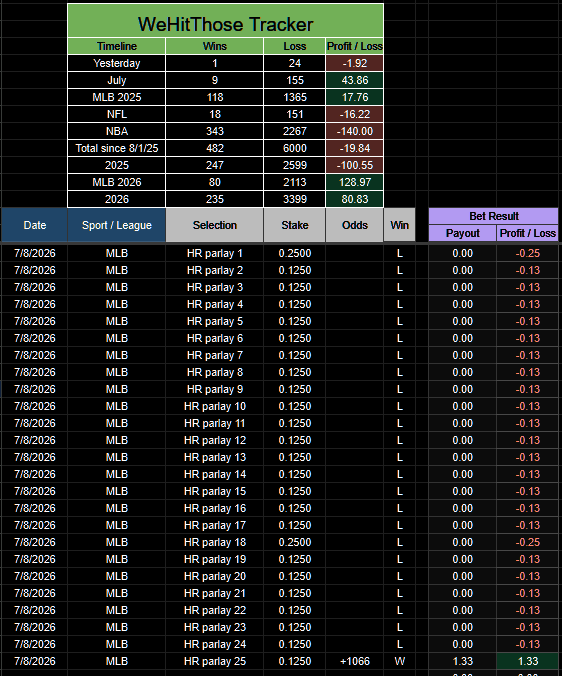Select the payout 0.00 in HR parlay 14 row
This screenshot has height=676, width=562.
point(462,474)
